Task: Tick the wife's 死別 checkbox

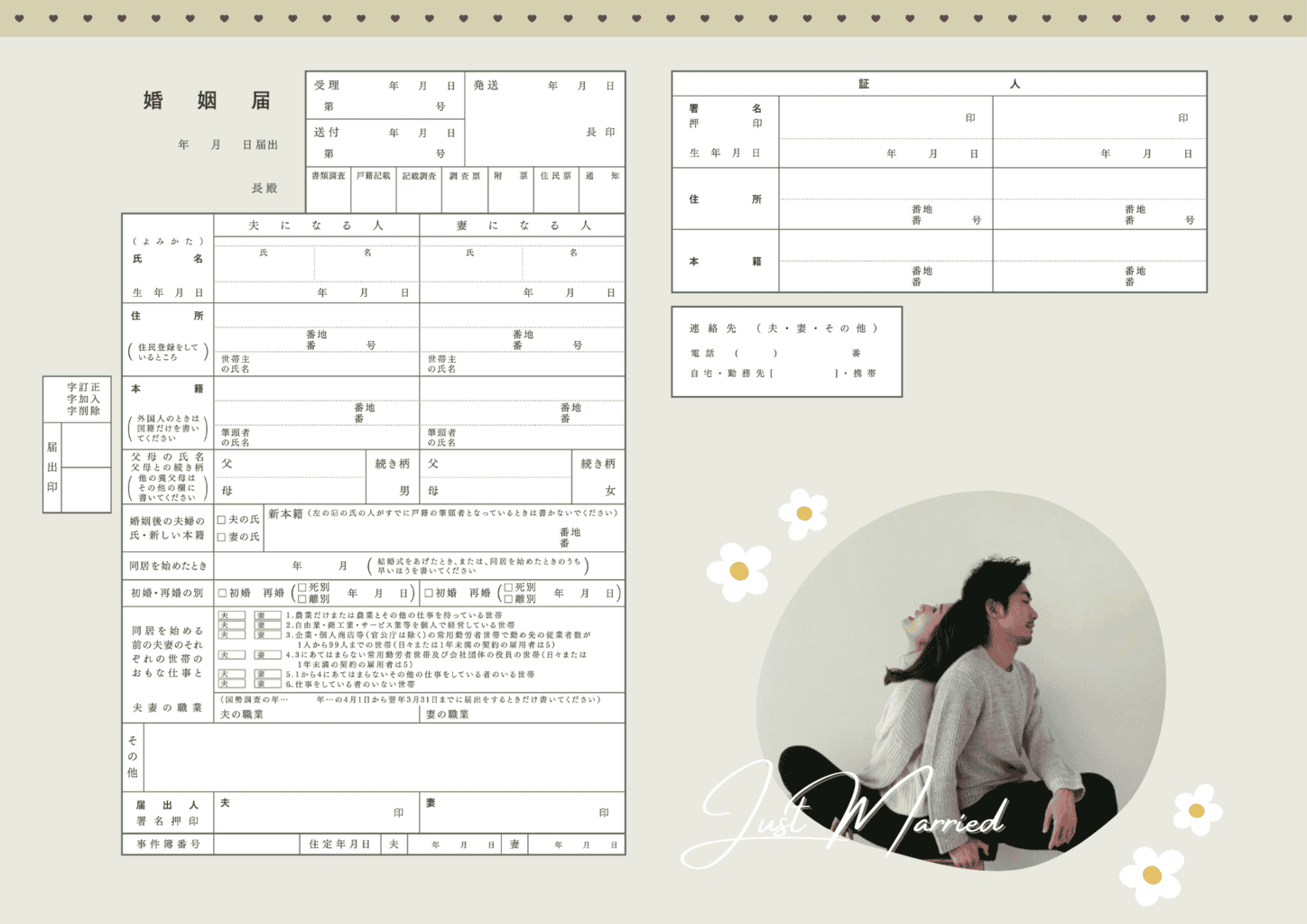Action: click(508, 587)
